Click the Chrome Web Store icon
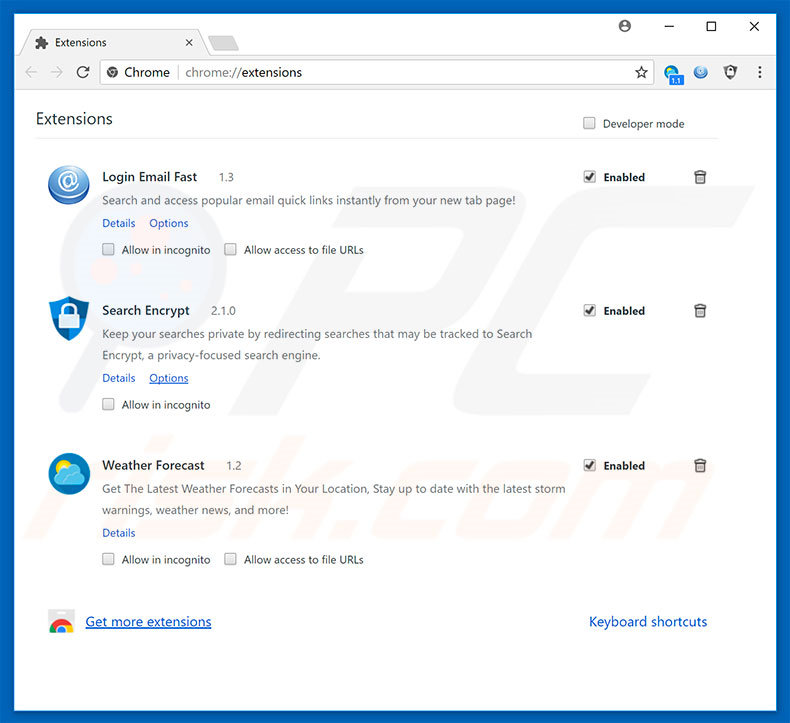This screenshot has height=723, width=790. click(61, 621)
